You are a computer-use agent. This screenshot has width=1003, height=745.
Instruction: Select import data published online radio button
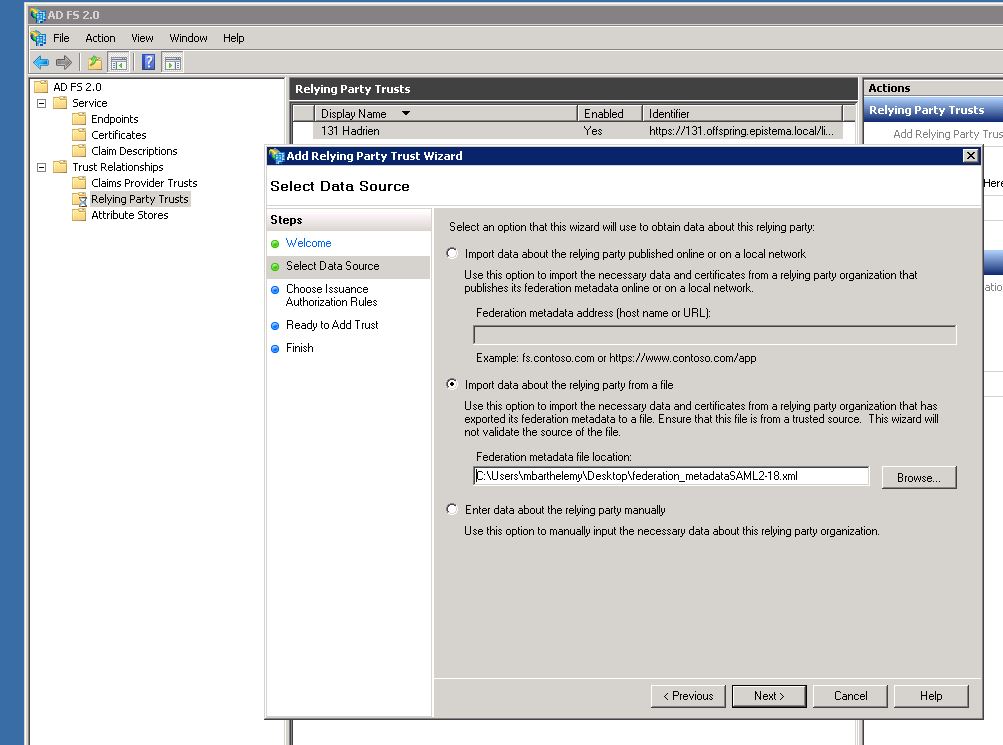pos(452,253)
